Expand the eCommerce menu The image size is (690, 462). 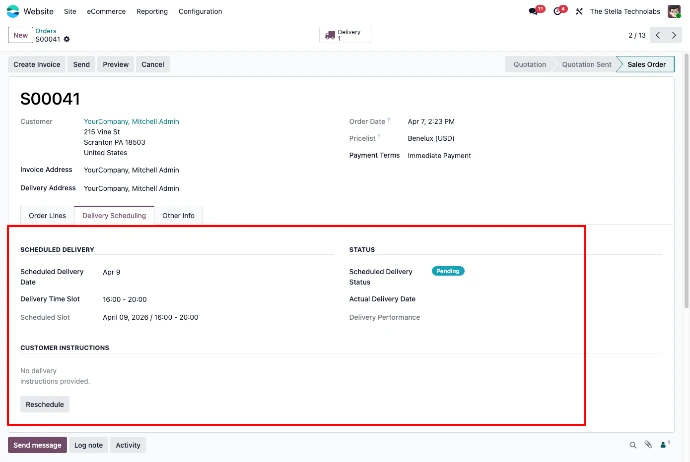pos(106,11)
